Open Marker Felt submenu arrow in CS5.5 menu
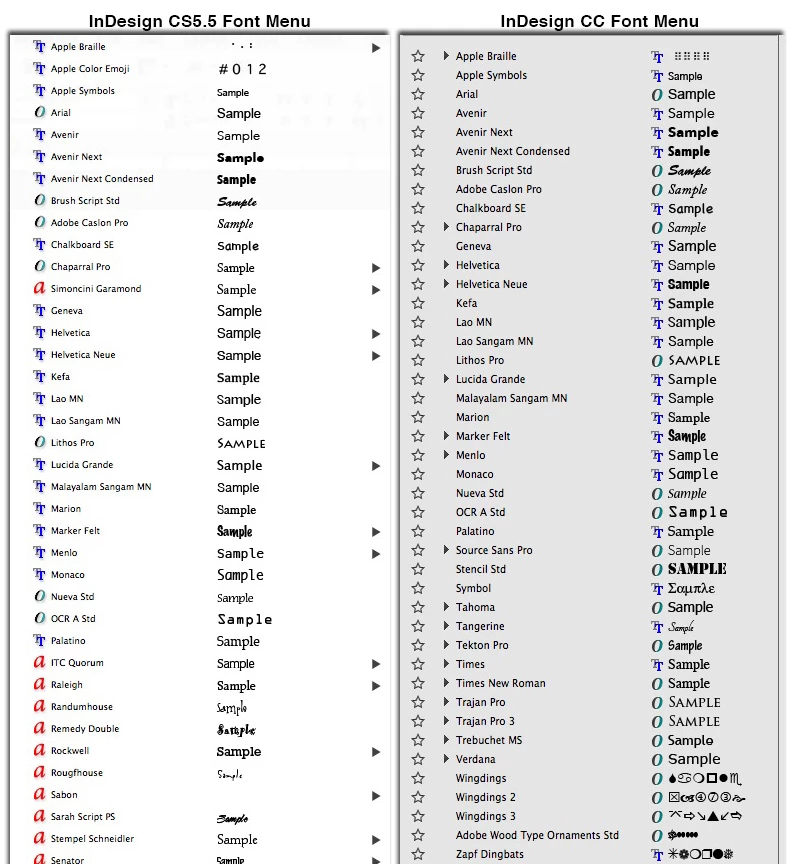Viewport: 792px width, 864px height. (x=376, y=532)
